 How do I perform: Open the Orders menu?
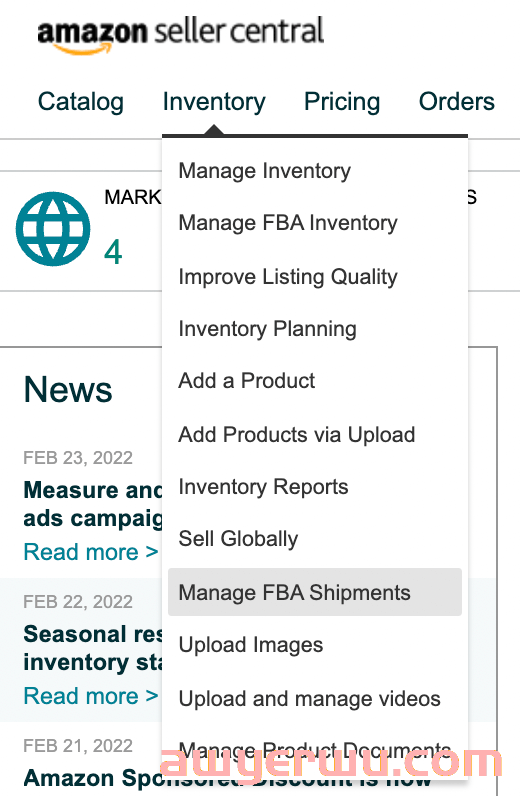pos(457,102)
